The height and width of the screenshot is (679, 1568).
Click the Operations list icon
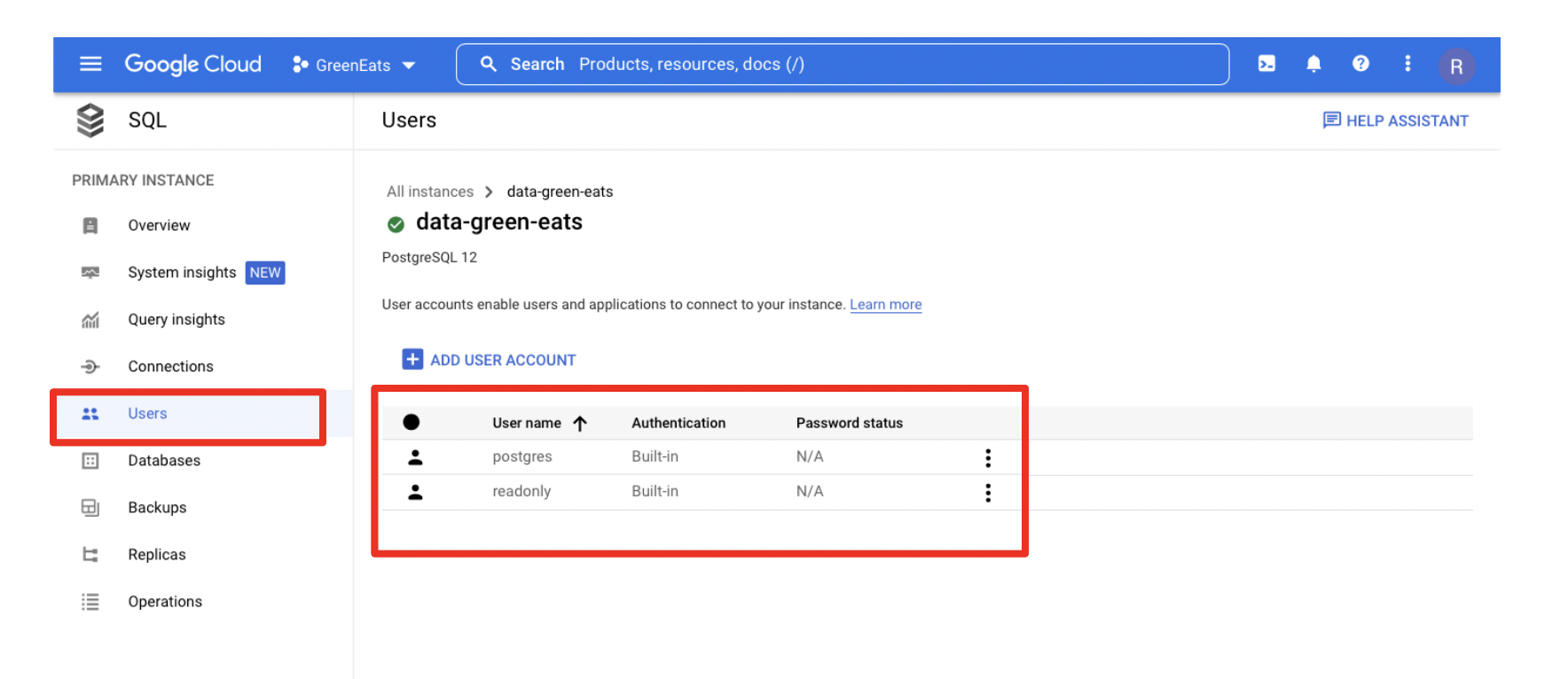pyautogui.click(x=90, y=601)
